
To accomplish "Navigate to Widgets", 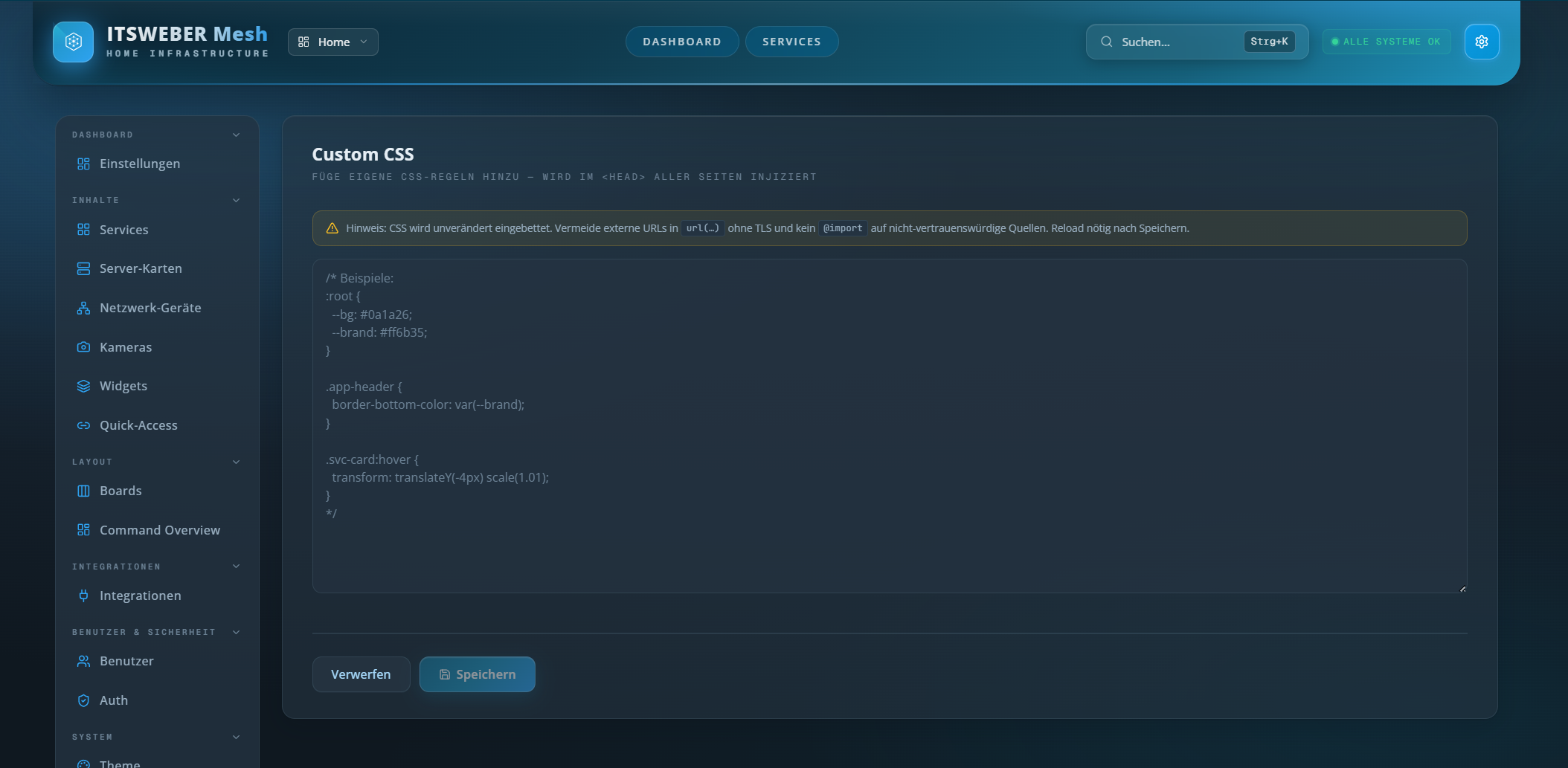I will (x=157, y=386).
